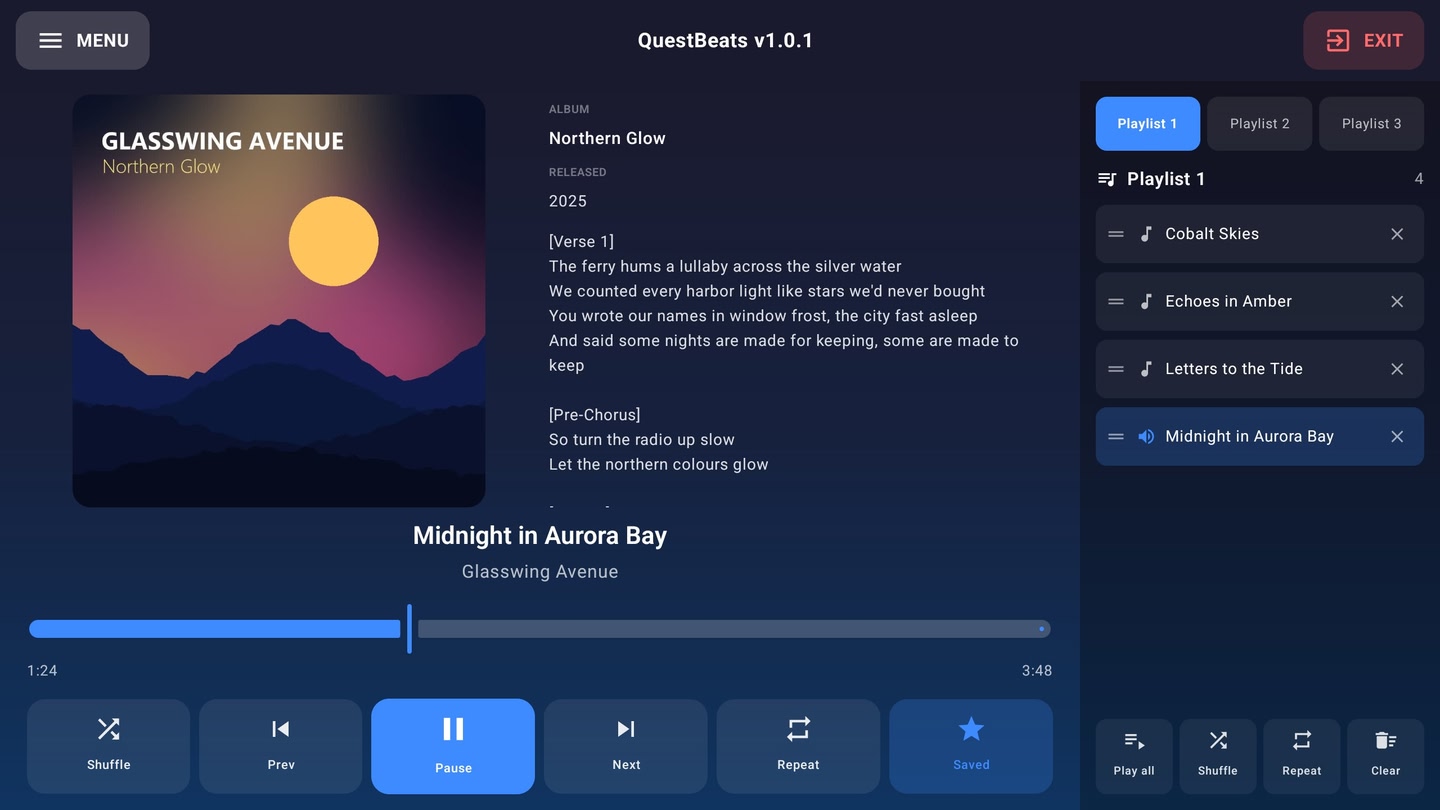
Task: Click music note icon beside Letters to the Tide
Action: [x=1146, y=369]
